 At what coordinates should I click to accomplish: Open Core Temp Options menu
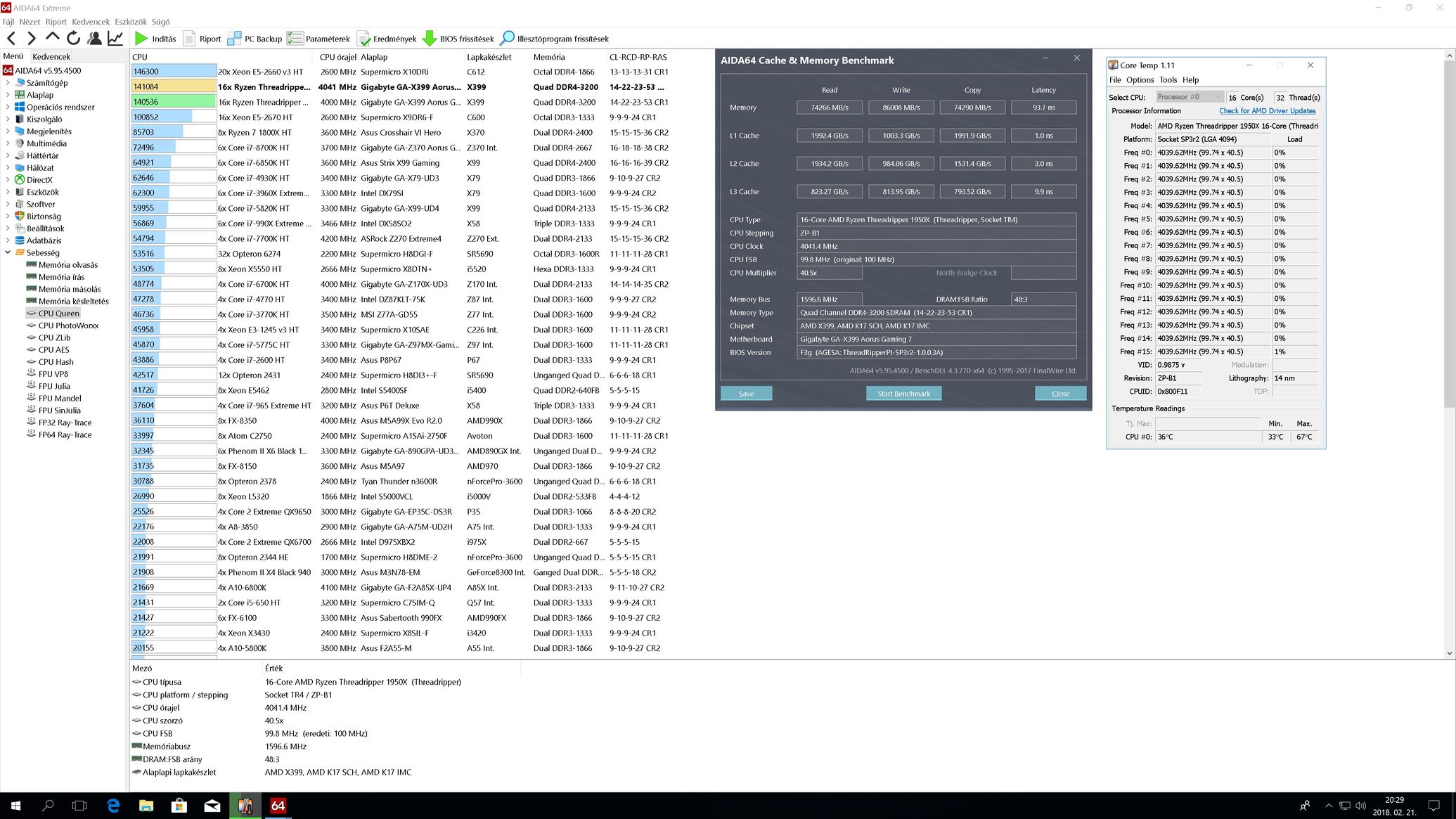coord(1140,80)
